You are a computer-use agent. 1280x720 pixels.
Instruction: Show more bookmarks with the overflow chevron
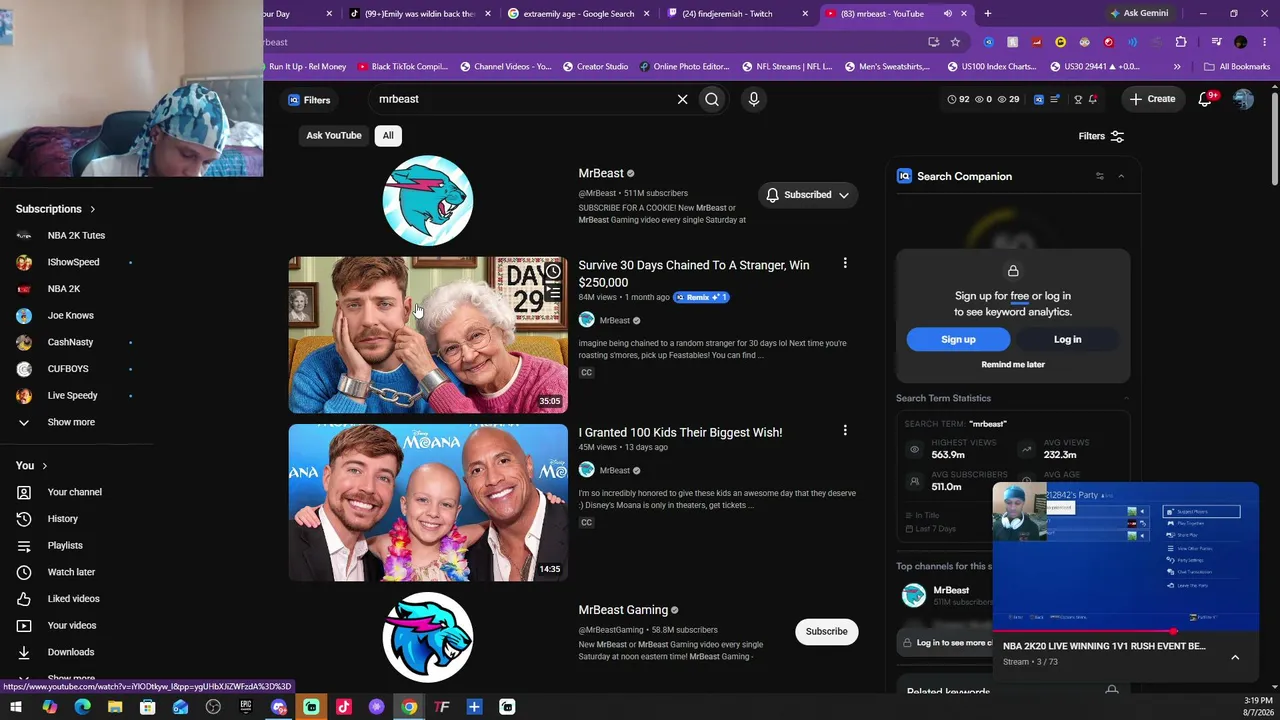pyautogui.click(x=1177, y=67)
